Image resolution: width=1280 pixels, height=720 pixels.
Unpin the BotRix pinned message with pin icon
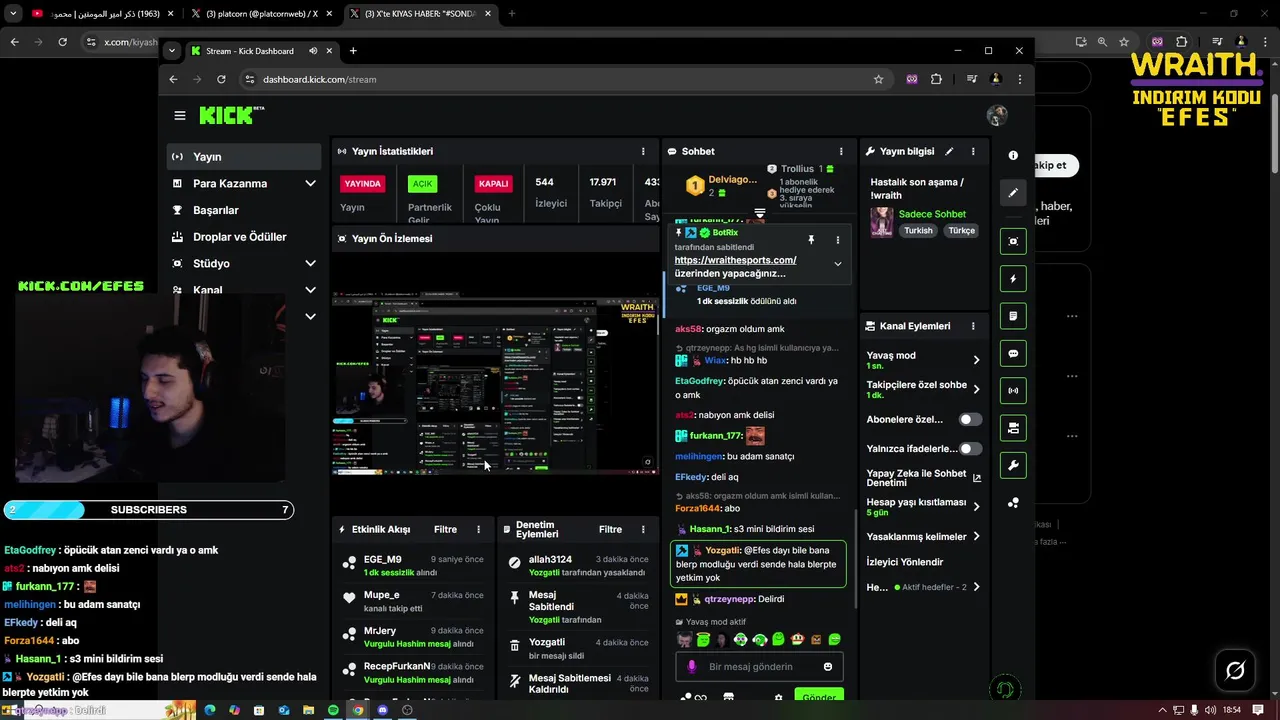point(811,240)
